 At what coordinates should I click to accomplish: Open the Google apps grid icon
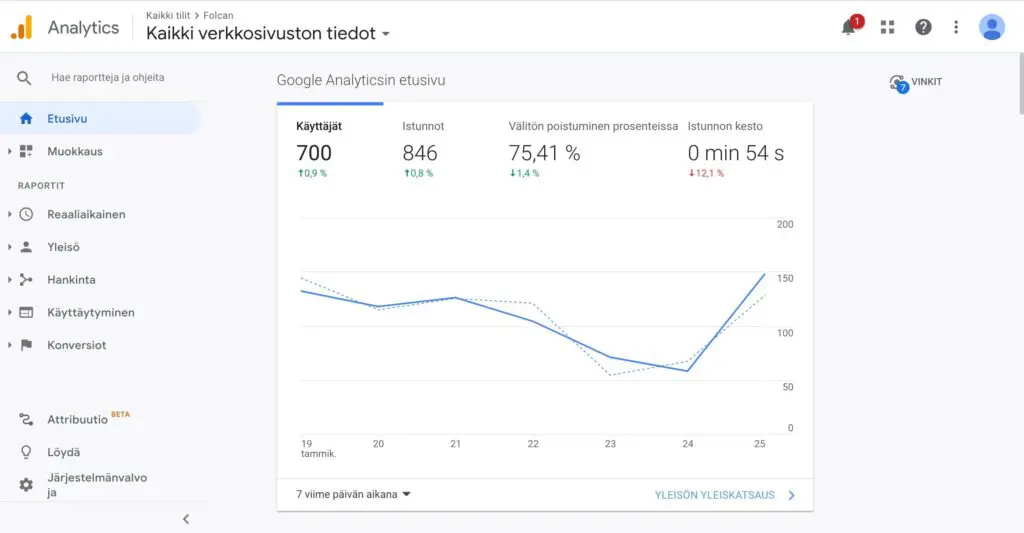coord(887,27)
